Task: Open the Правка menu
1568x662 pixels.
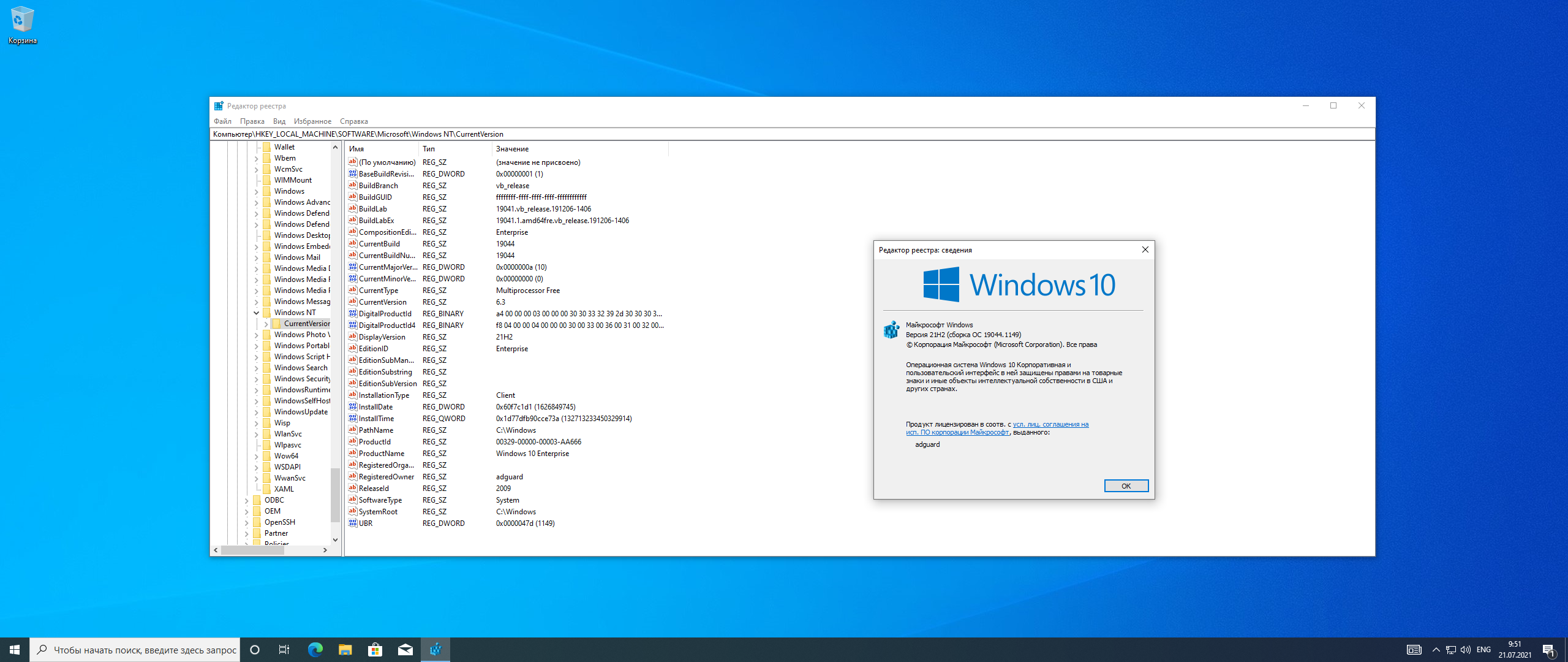Action: [252, 121]
